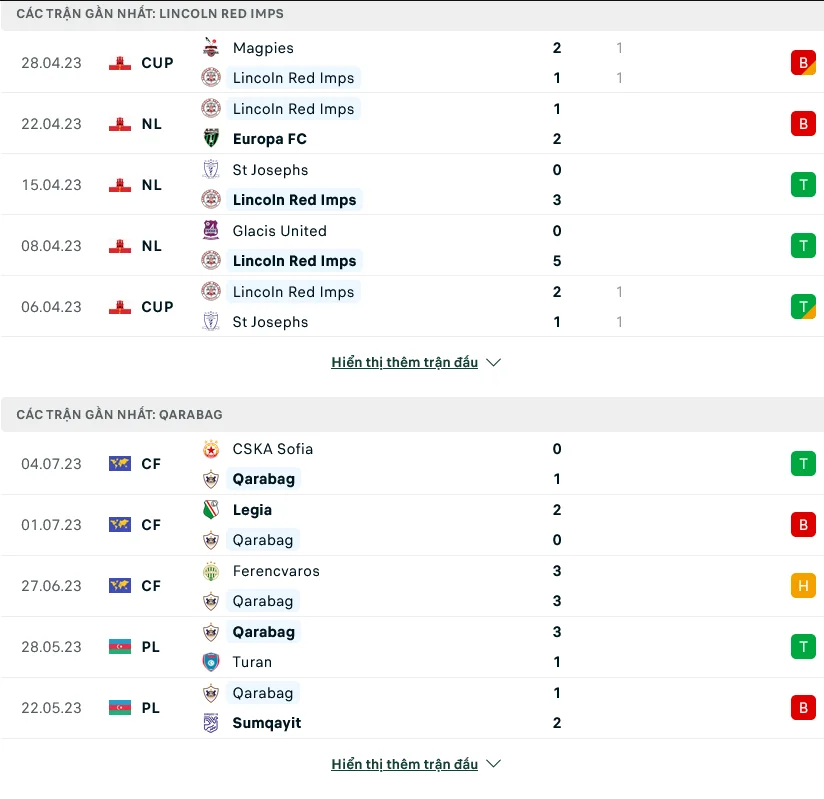Click the yellow H draw badge for Ferencvaros match

[803, 585]
